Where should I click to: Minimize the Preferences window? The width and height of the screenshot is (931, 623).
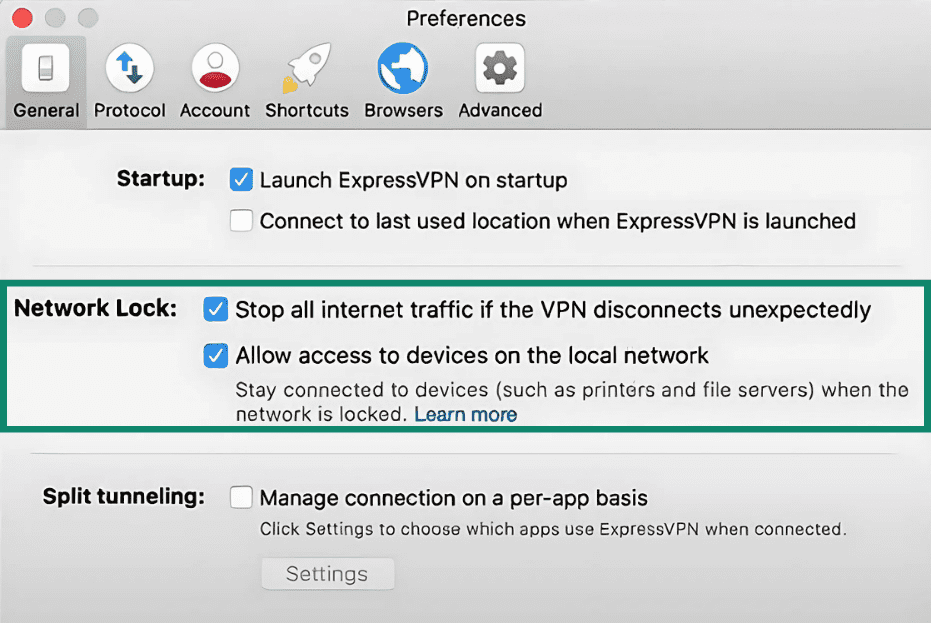coord(55,18)
